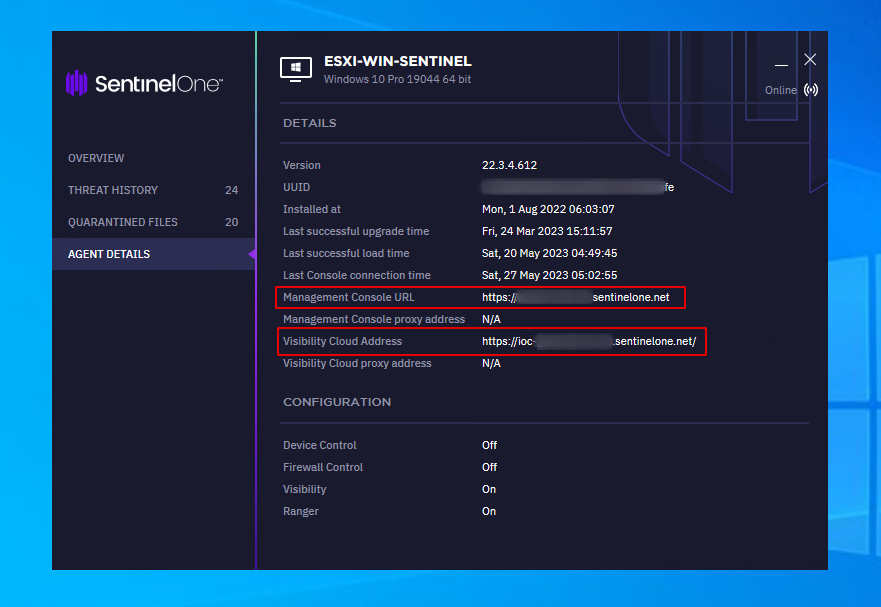Click the Firewall Control Off value
Image resolution: width=881 pixels, height=607 pixels.
click(489, 468)
